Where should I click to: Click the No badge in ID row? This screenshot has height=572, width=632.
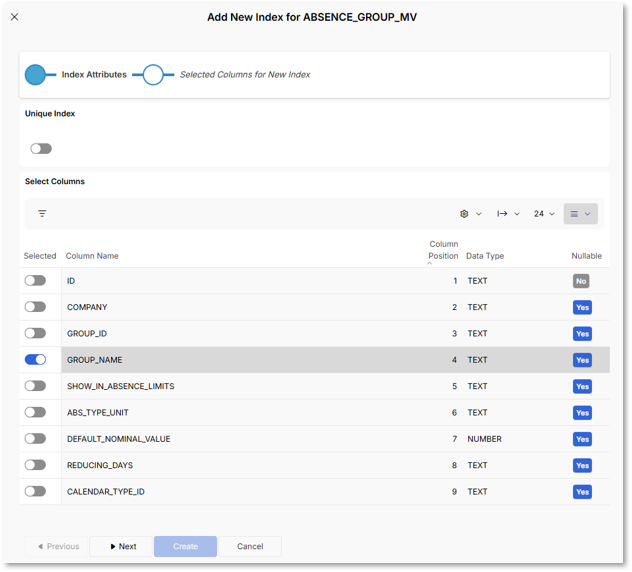(x=581, y=281)
